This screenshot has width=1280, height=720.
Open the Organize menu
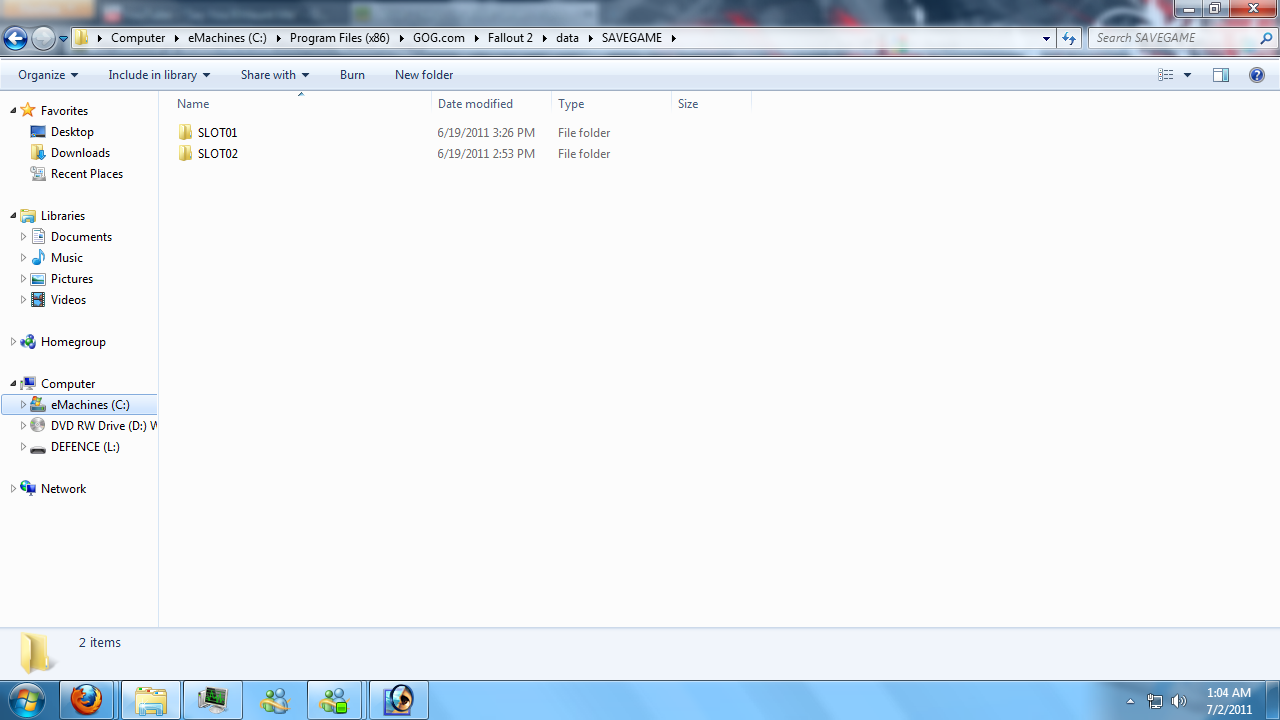click(x=48, y=75)
